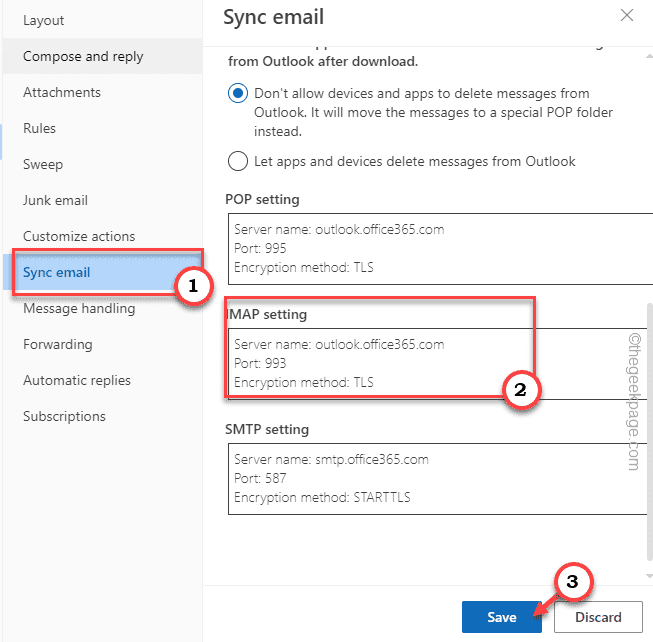Click the IMAP setting heading
This screenshot has height=642, width=653.
pyautogui.click(x=267, y=314)
